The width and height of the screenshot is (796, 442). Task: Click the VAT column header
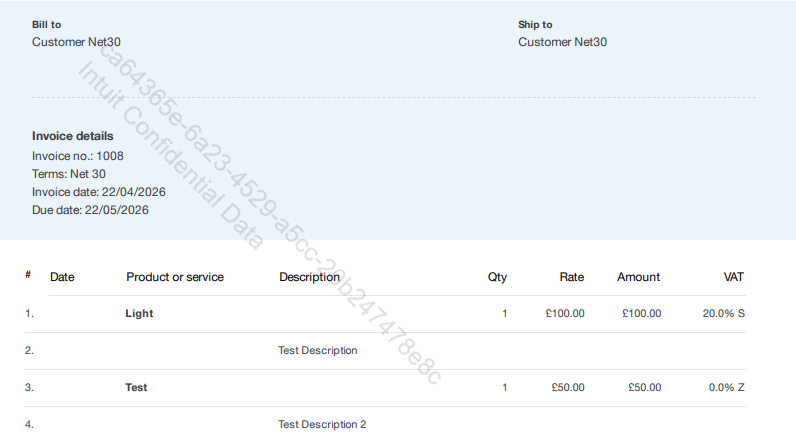click(x=734, y=277)
